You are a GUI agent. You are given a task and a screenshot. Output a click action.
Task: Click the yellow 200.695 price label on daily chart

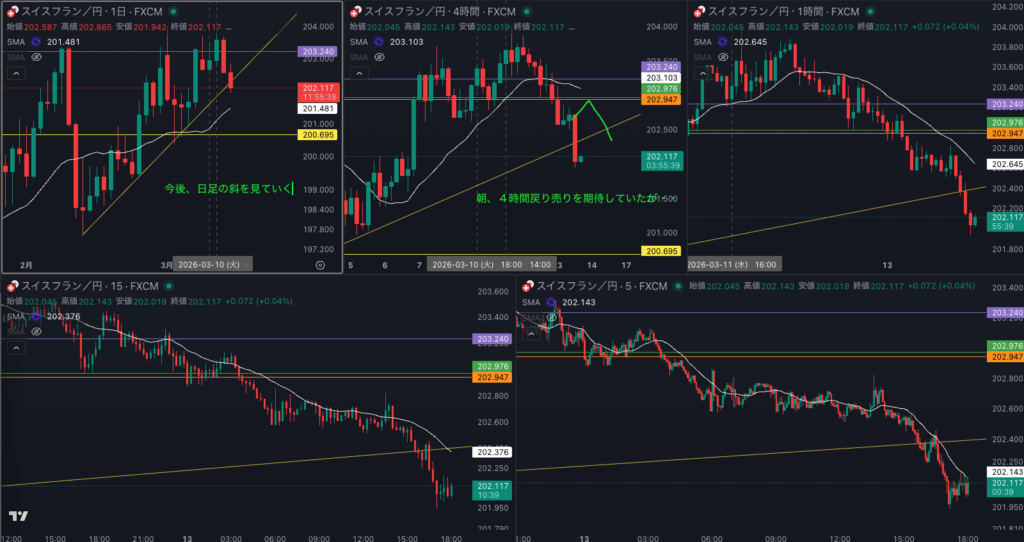317,134
